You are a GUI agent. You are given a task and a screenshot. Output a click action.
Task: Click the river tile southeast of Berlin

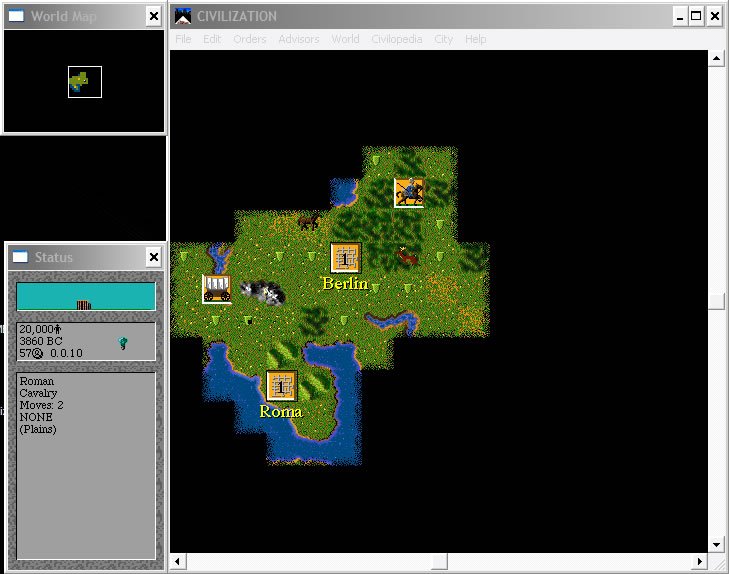tap(393, 322)
